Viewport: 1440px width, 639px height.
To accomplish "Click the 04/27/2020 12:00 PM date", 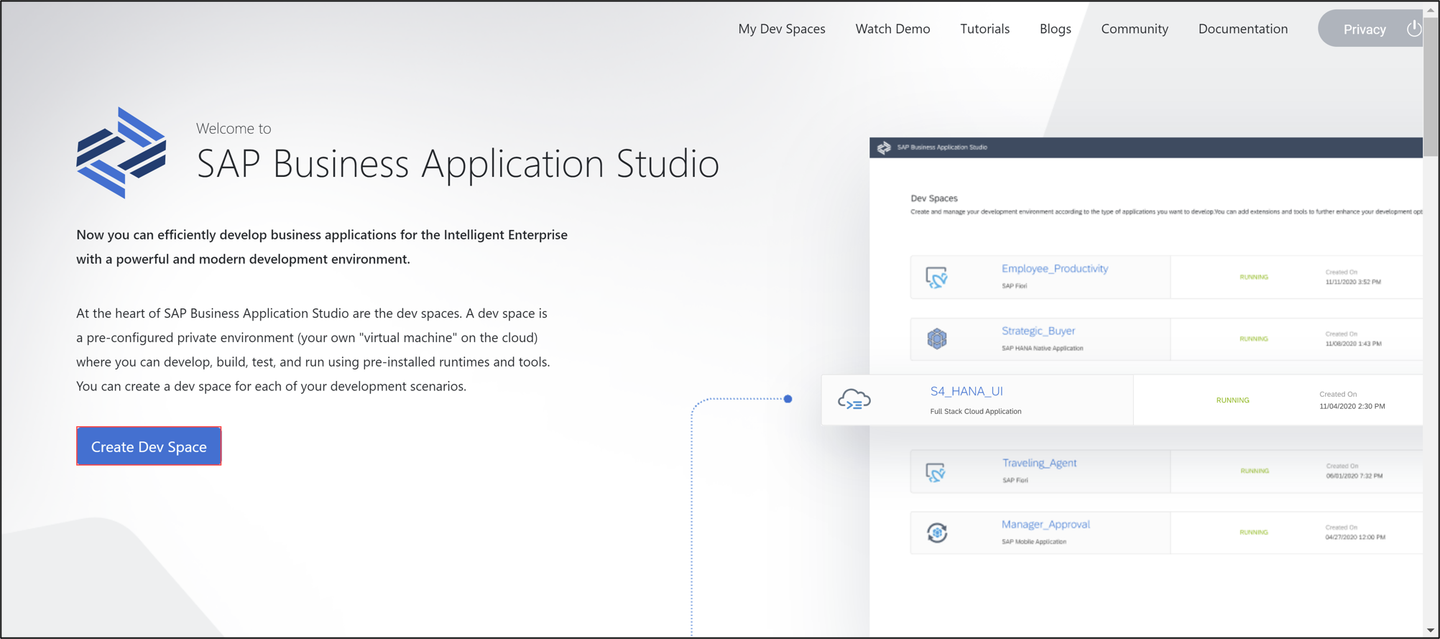I will [x=1355, y=537].
